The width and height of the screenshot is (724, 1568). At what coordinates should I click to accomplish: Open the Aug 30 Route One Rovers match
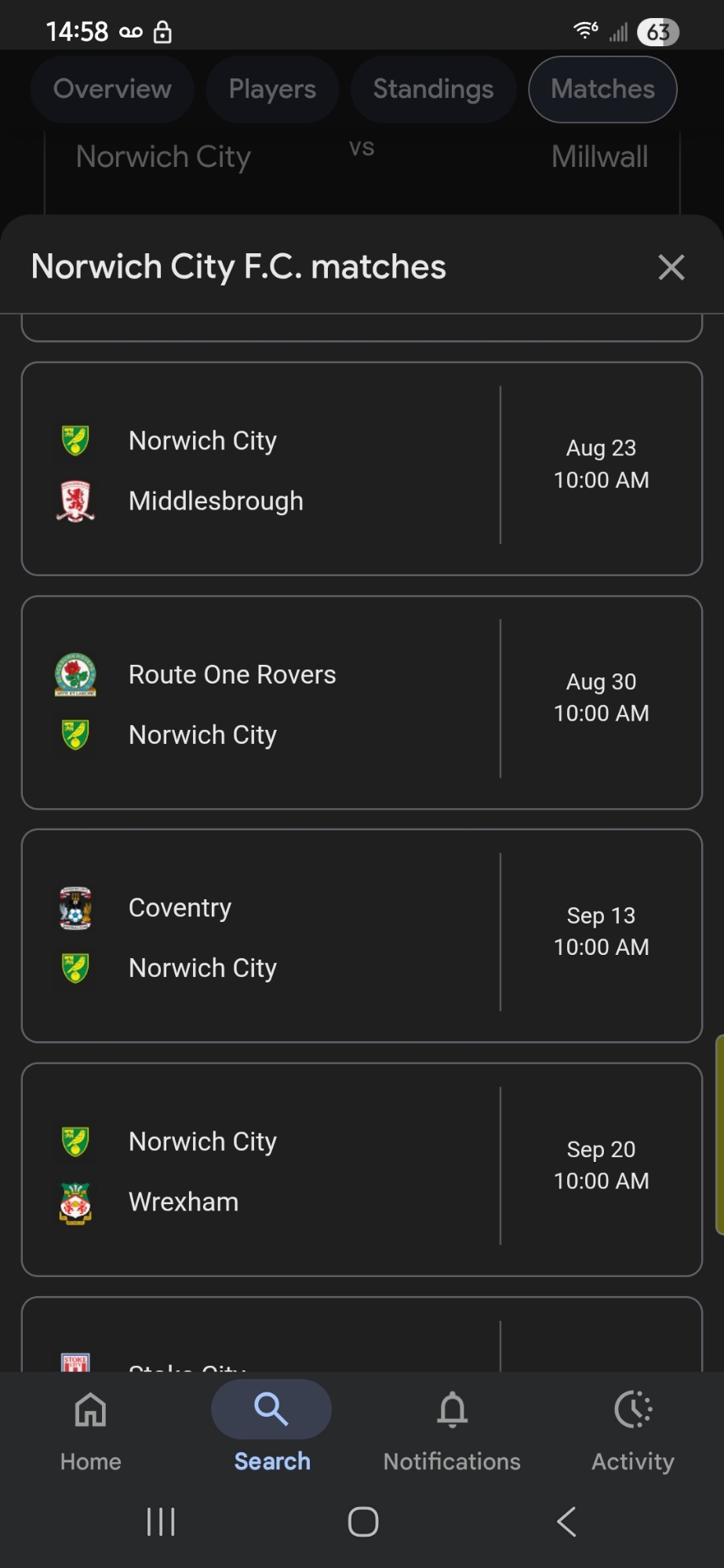click(362, 702)
